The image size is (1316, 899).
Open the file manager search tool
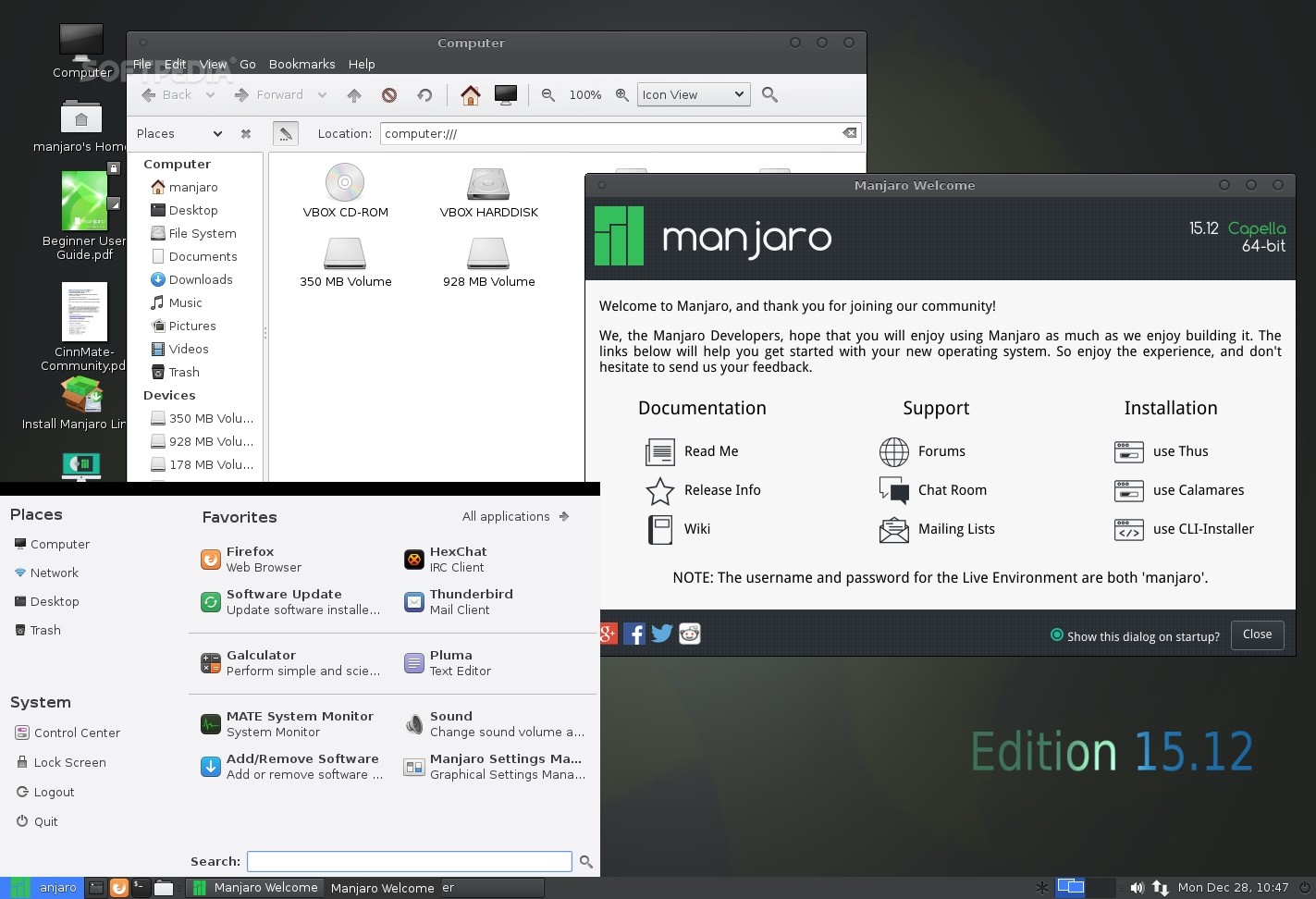click(x=769, y=95)
